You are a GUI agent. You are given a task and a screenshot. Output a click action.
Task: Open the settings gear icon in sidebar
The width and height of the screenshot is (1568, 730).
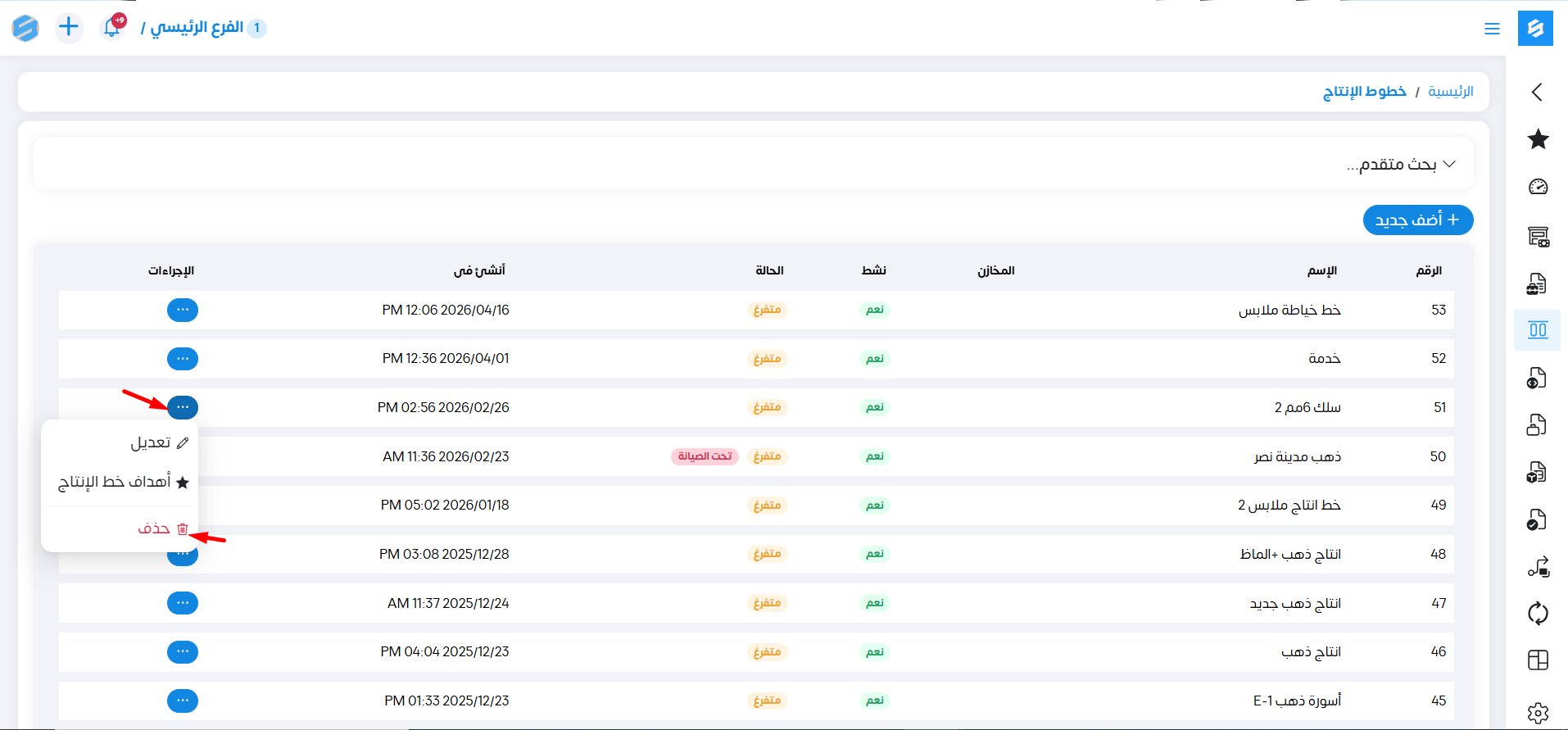tap(1538, 713)
